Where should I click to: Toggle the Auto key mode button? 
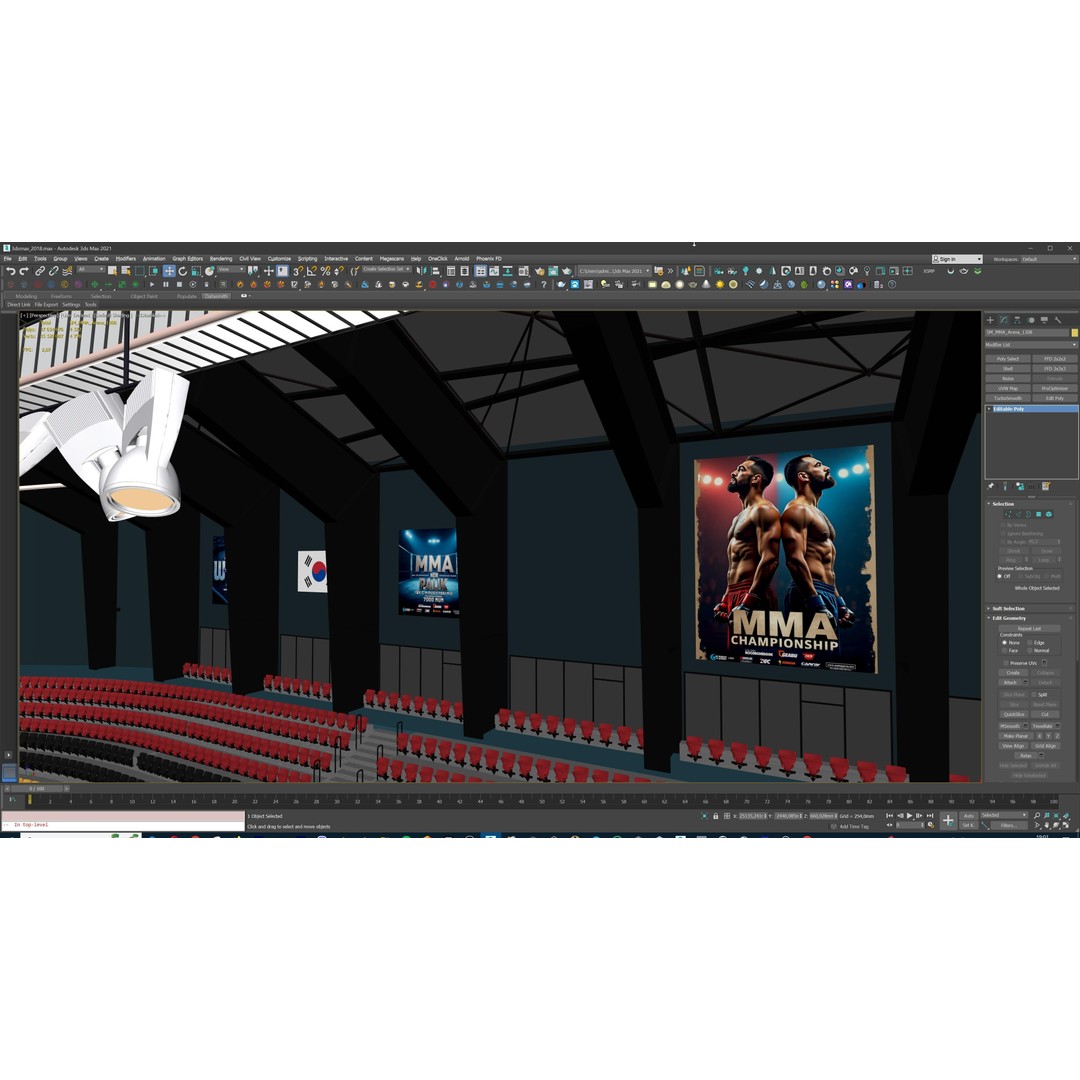click(x=968, y=816)
